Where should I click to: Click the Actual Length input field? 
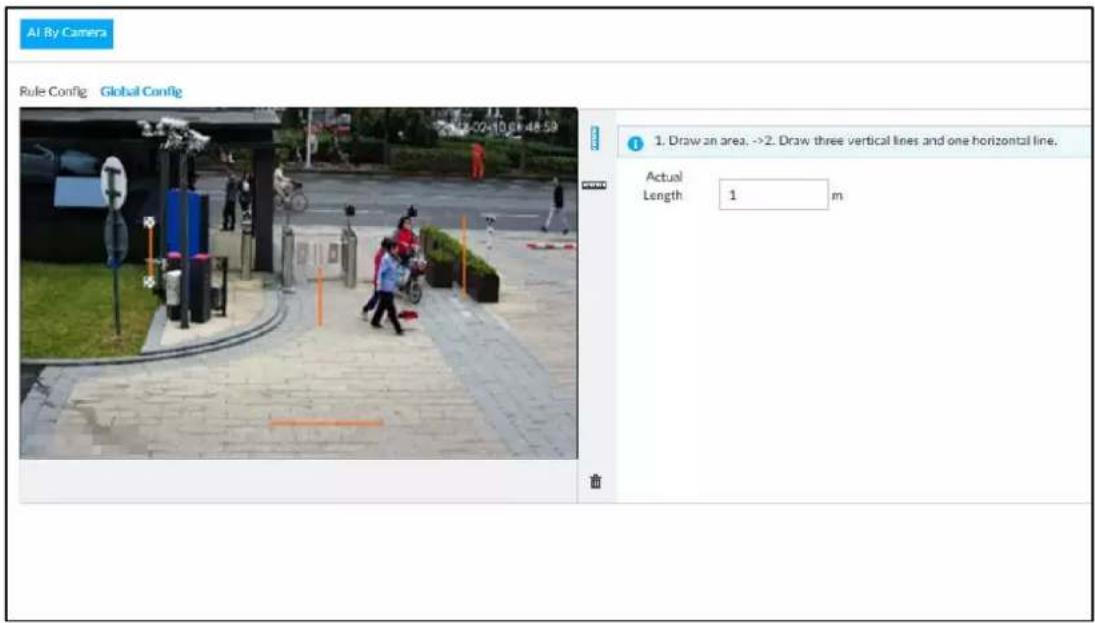774,195
